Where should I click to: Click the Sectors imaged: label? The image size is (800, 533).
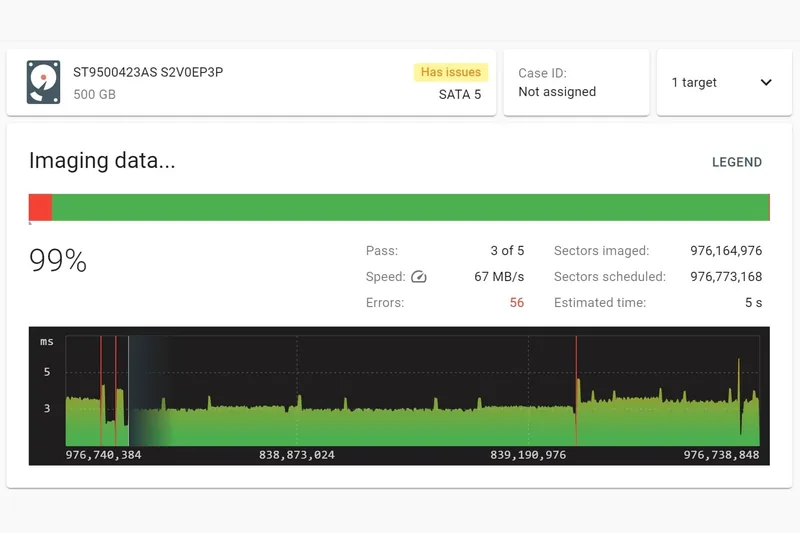[602, 250]
